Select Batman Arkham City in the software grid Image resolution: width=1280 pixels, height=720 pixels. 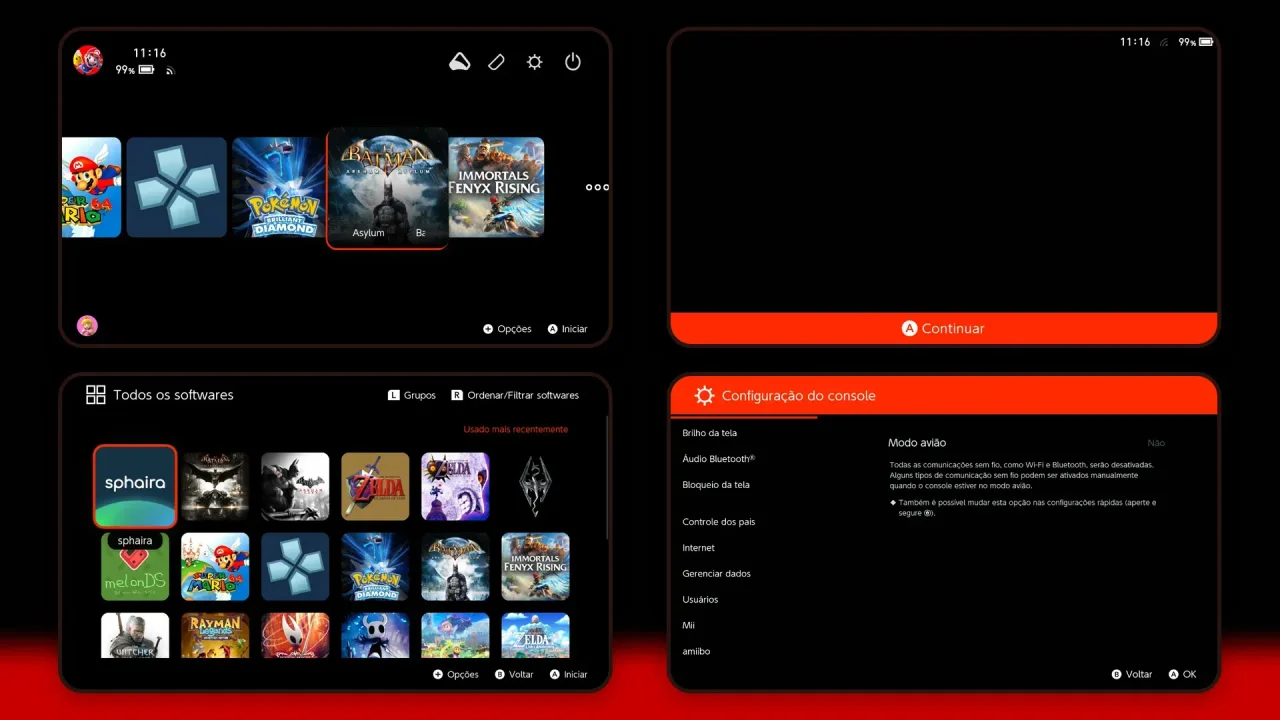[295, 487]
